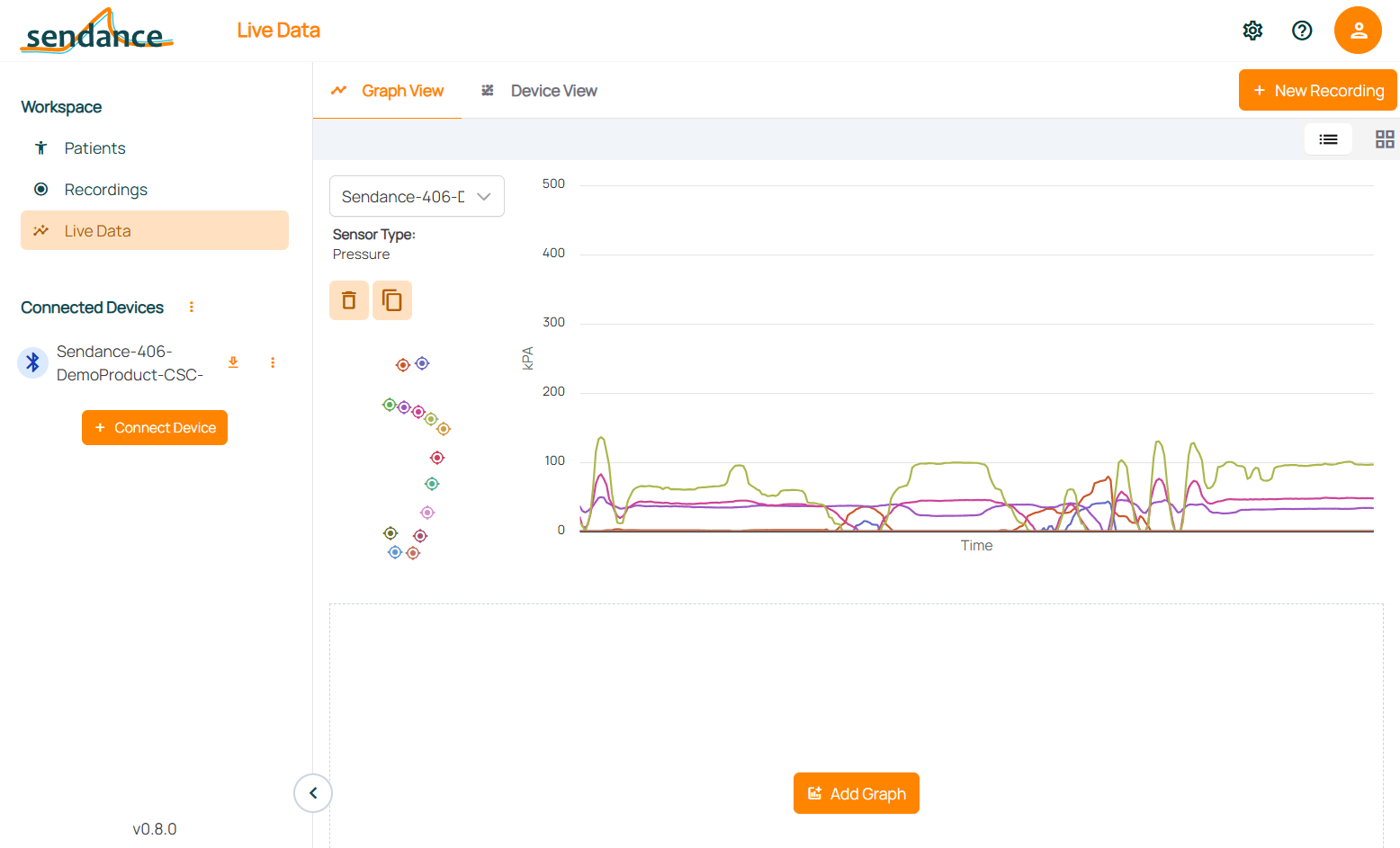Open Recordings in the workspace
Viewport: 1400px width, 848px height.
(155, 190)
